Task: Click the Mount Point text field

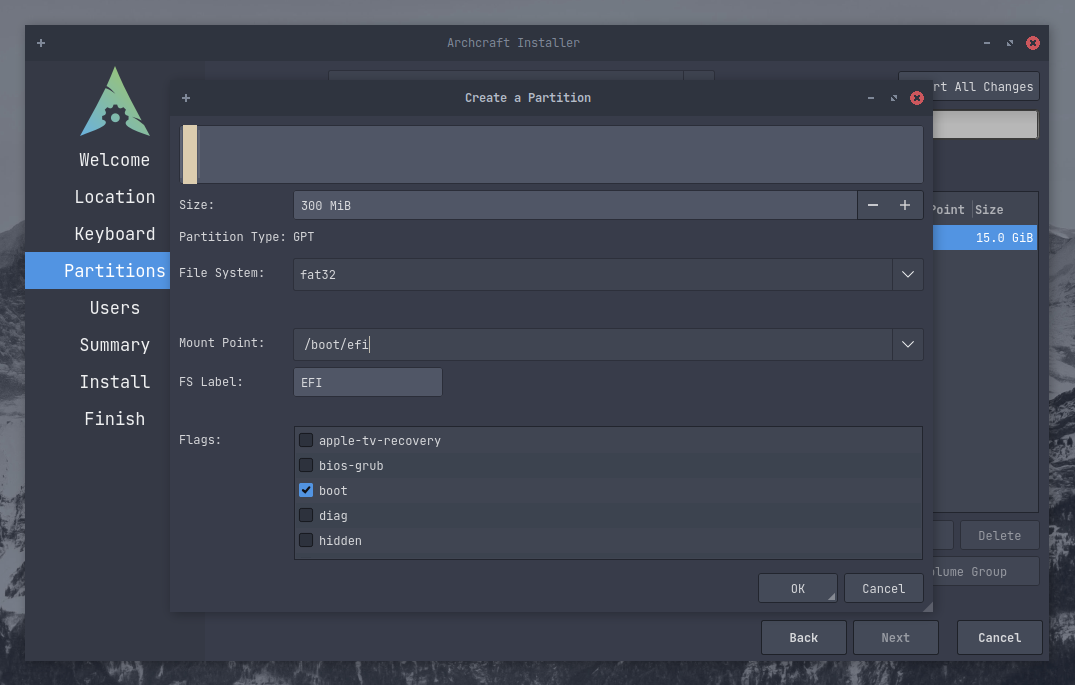Action: 593,344
